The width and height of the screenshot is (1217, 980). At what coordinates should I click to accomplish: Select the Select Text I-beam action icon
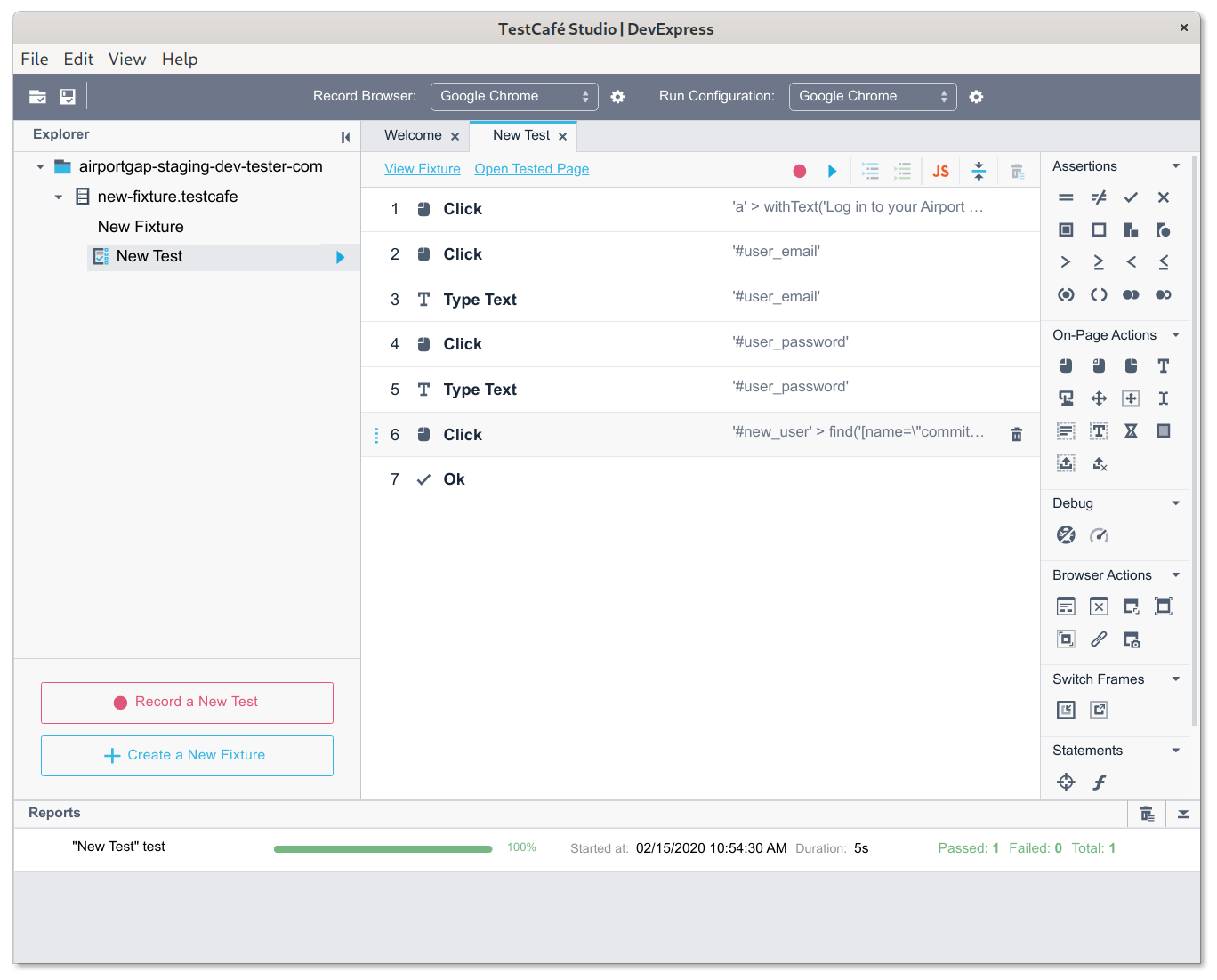pyautogui.click(x=1163, y=398)
